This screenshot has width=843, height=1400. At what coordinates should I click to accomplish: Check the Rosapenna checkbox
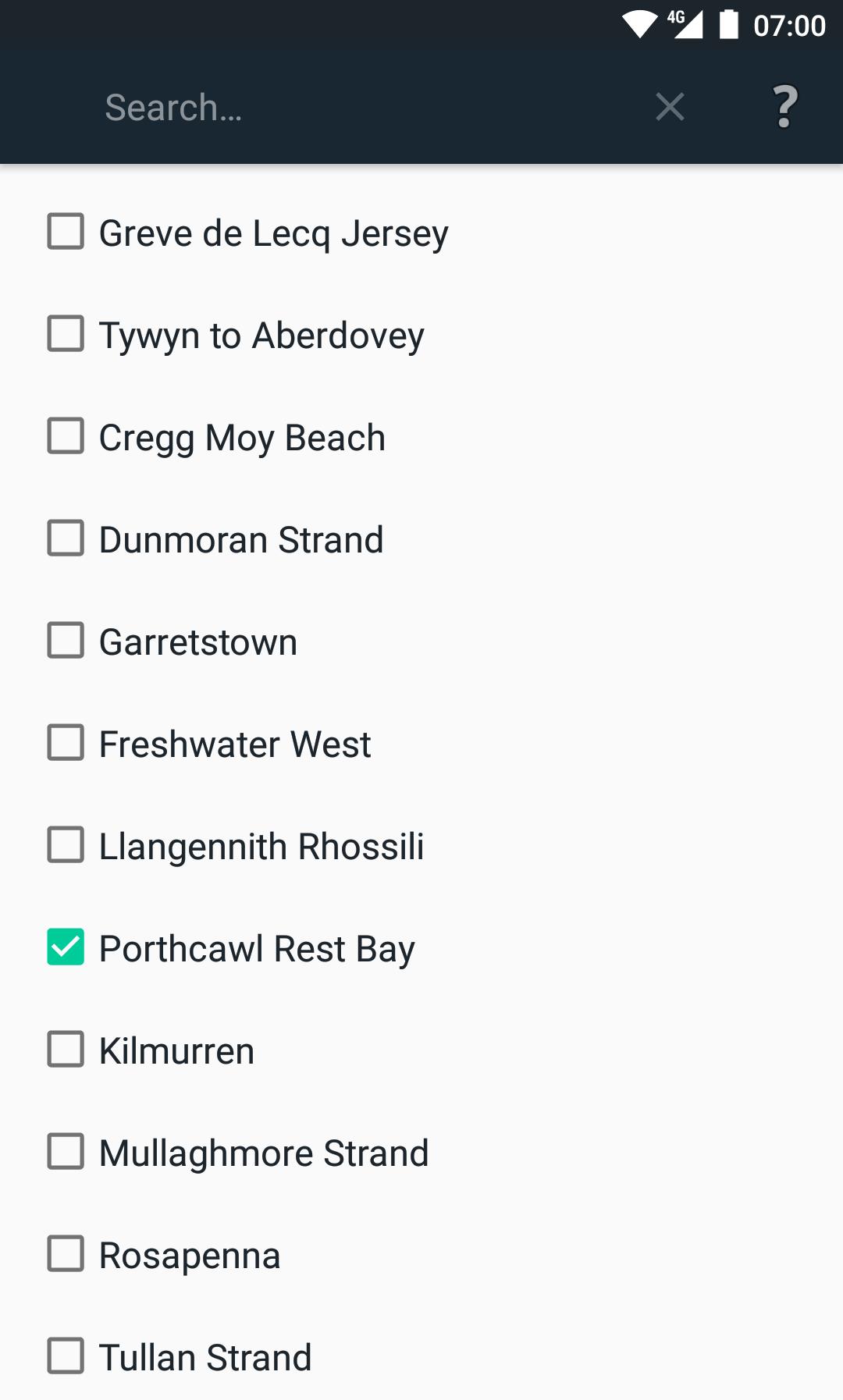[66, 1254]
